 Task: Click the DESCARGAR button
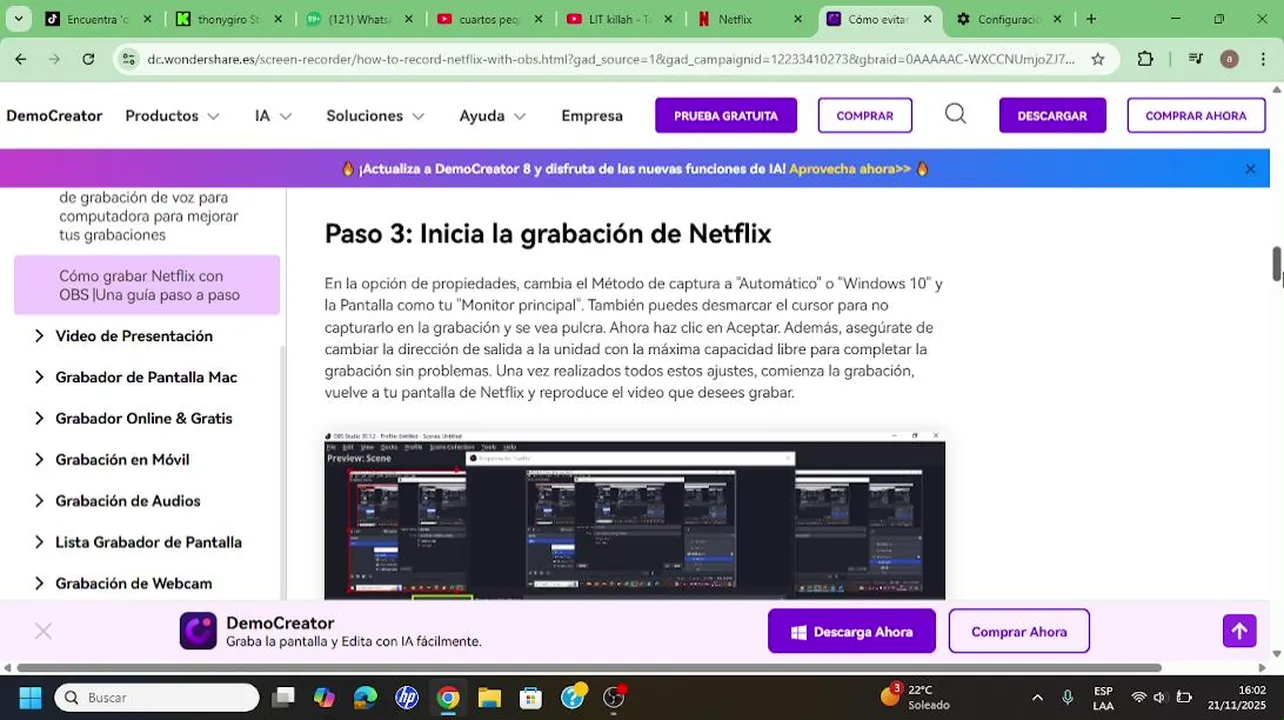pos(1052,115)
